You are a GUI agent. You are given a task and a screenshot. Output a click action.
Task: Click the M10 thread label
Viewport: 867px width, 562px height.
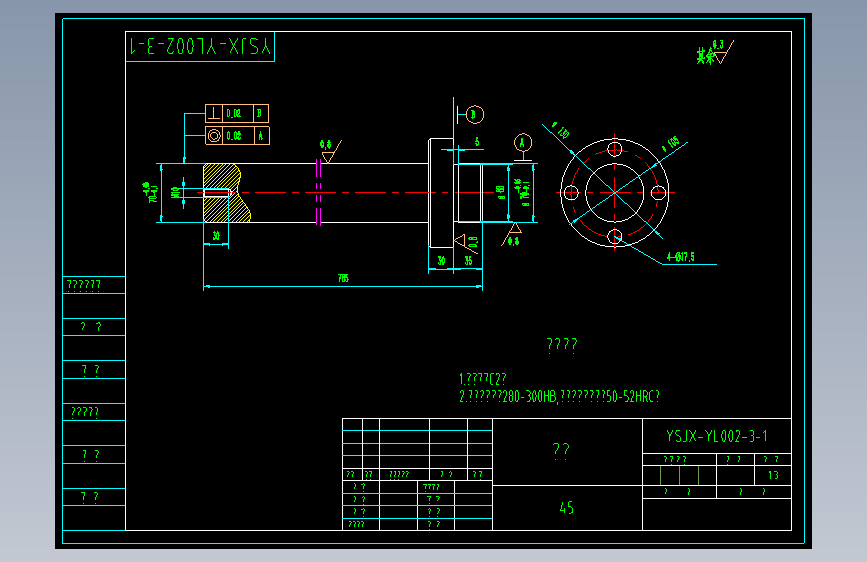(175, 192)
